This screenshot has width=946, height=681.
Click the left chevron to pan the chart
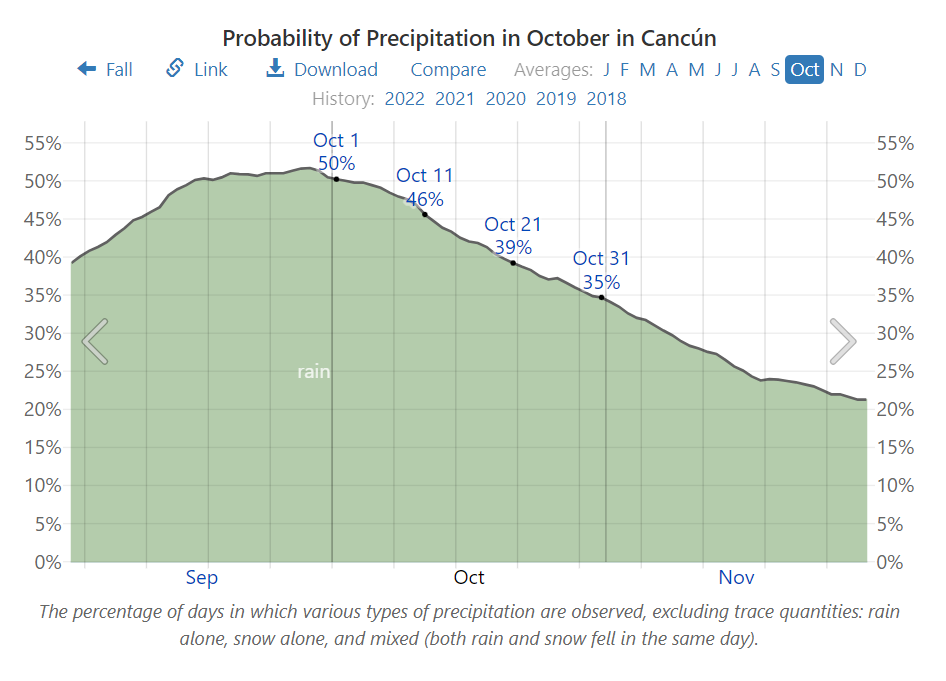pyautogui.click(x=94, y=341)
